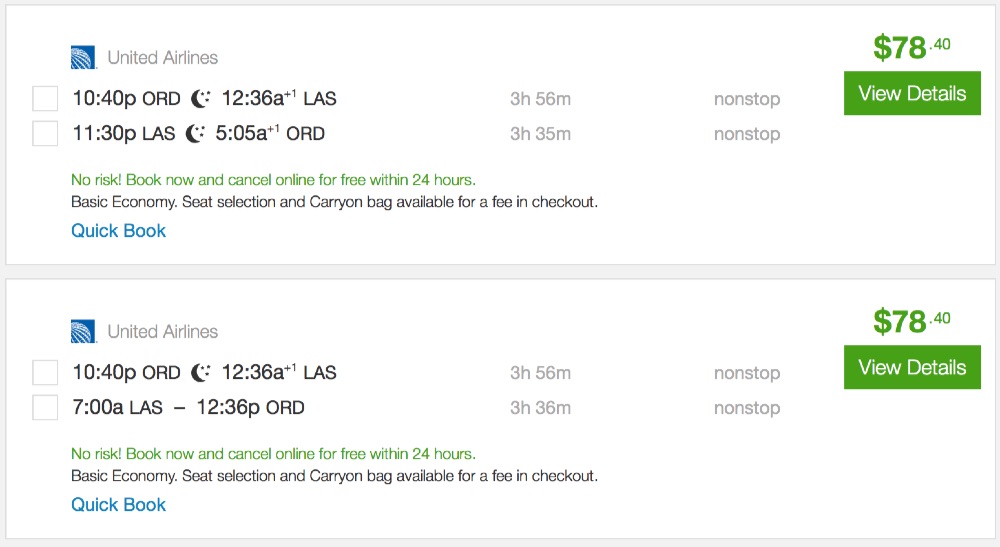The image size is (1000, 547).
Task: Click the 3h 35m duration text
Action: click(540, 133)
